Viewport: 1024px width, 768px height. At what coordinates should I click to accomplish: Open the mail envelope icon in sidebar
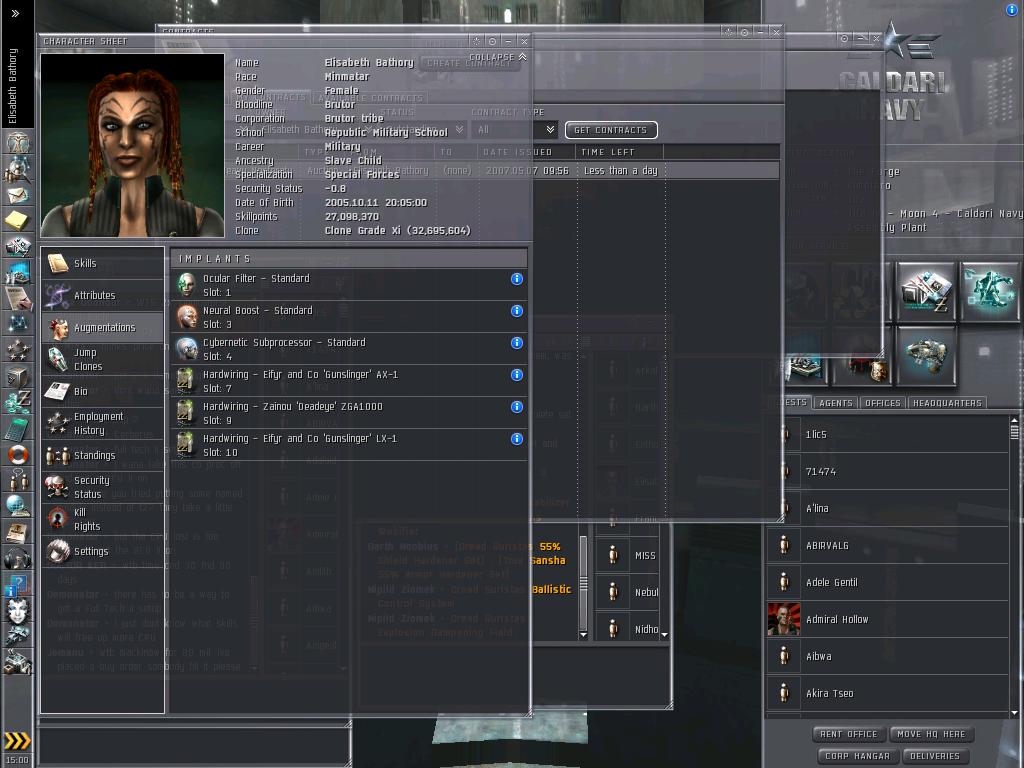click(x=18, y=195)
